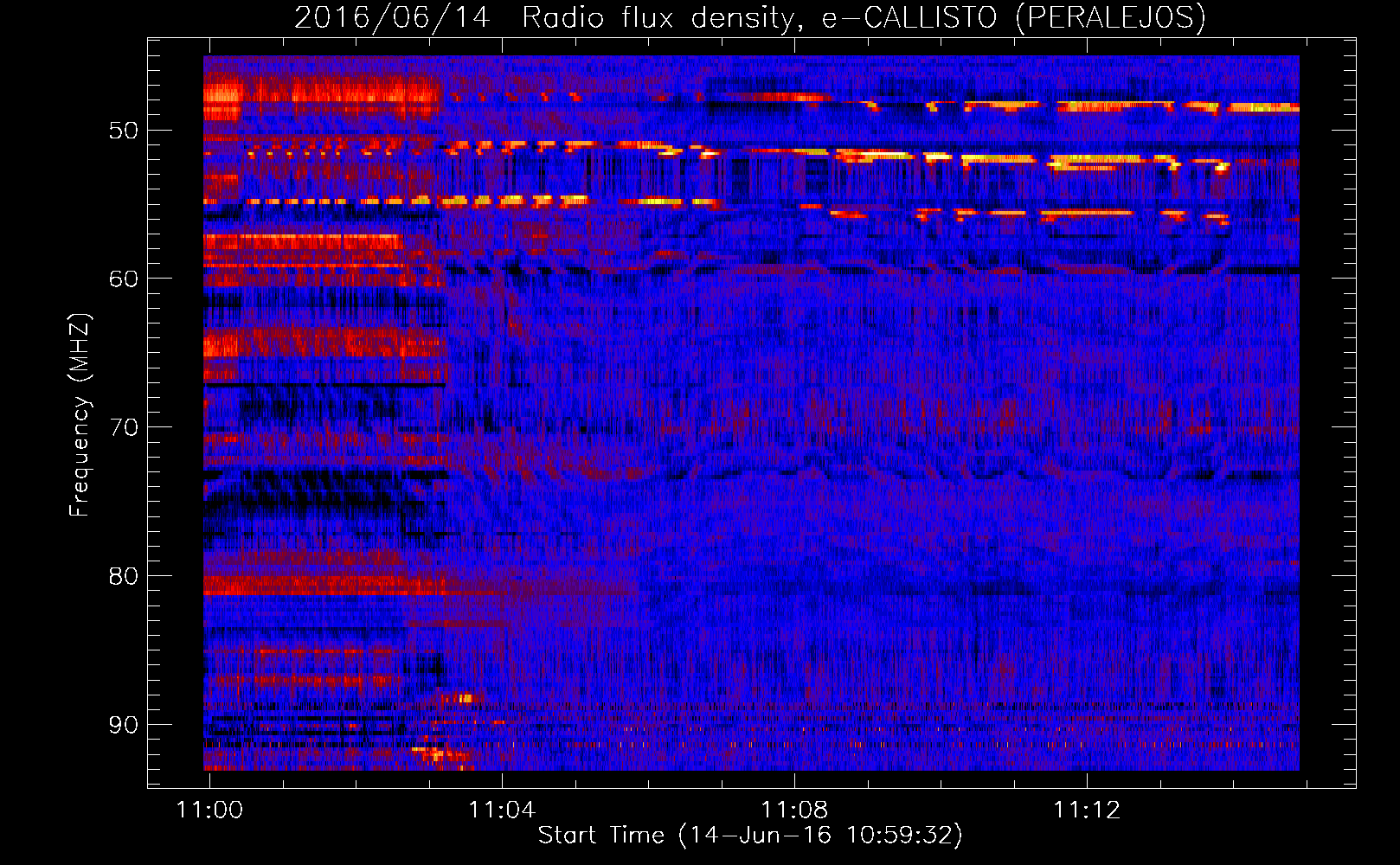1400x865 pixels.
Task: Click the 90 frequency tick label
Action: pos(123,725)
